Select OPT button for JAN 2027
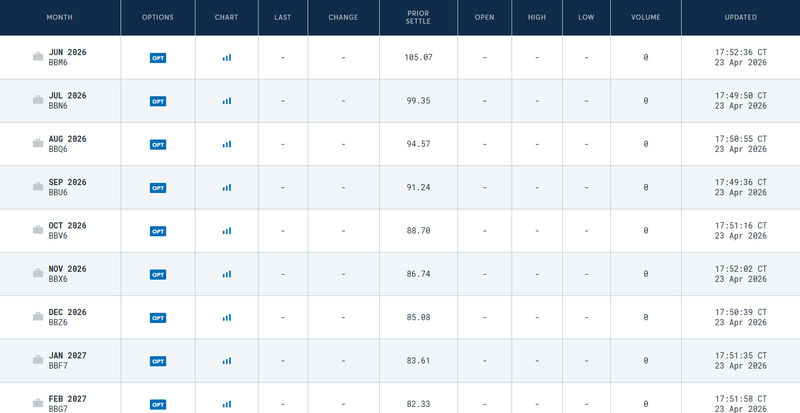The image size is (800, 413). (x=158, y=361)
